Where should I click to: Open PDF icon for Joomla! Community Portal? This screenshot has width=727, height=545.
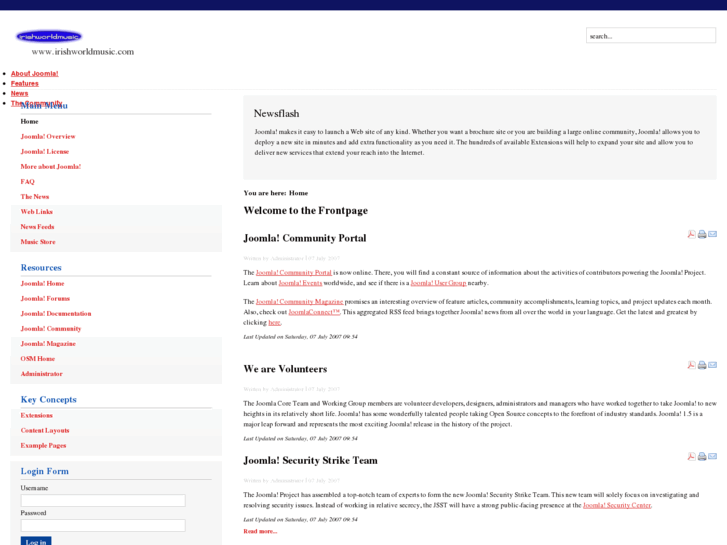point(691,234)
